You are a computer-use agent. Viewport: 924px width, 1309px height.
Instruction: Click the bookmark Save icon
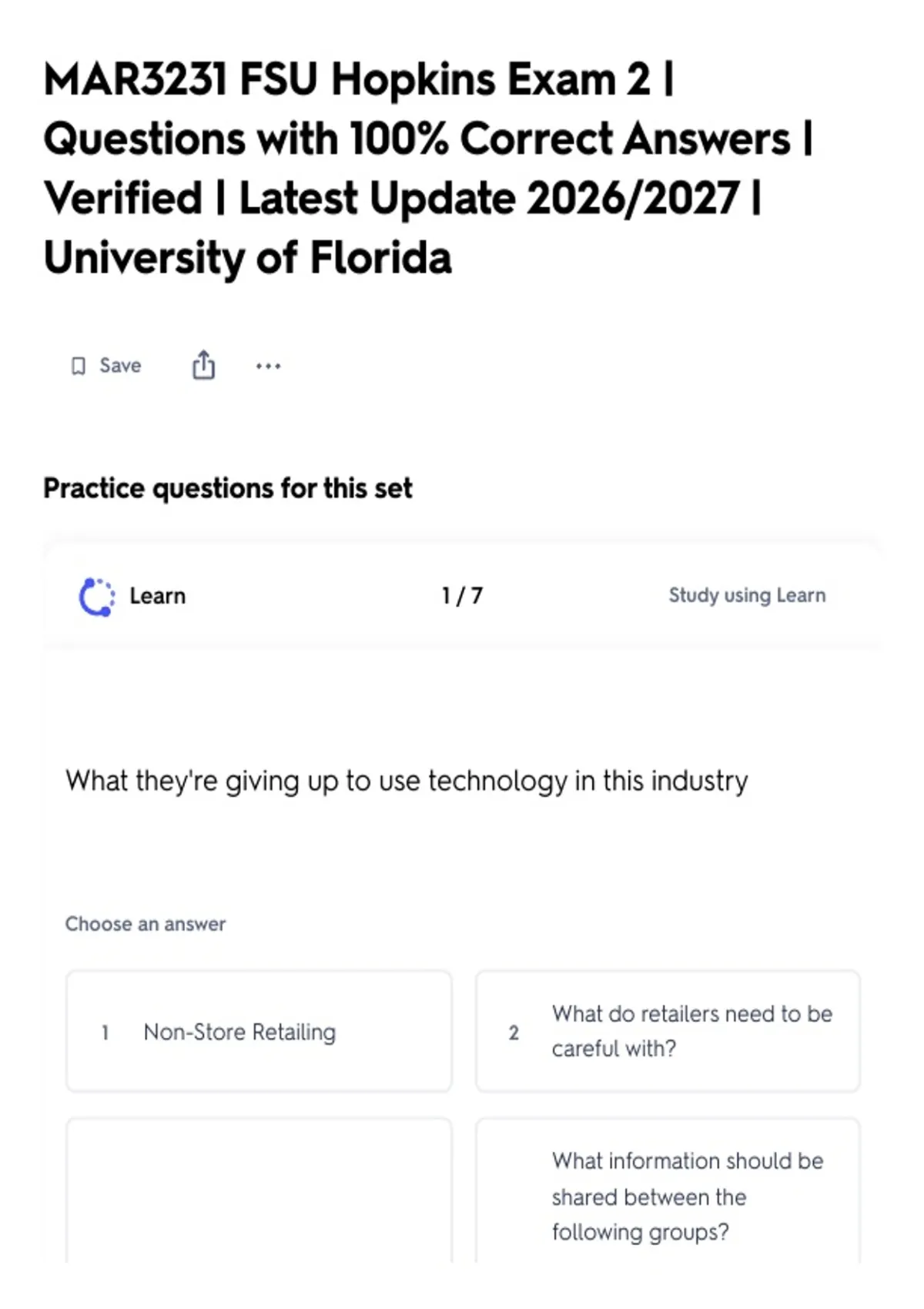[x=78, y=366]
